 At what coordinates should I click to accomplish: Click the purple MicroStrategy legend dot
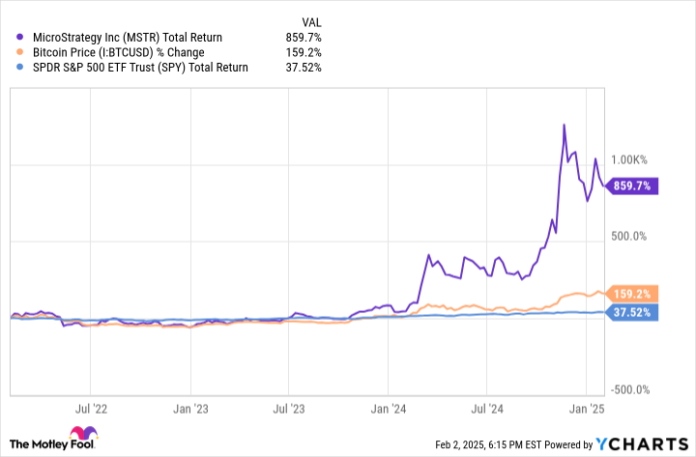(x=20, y=37)
